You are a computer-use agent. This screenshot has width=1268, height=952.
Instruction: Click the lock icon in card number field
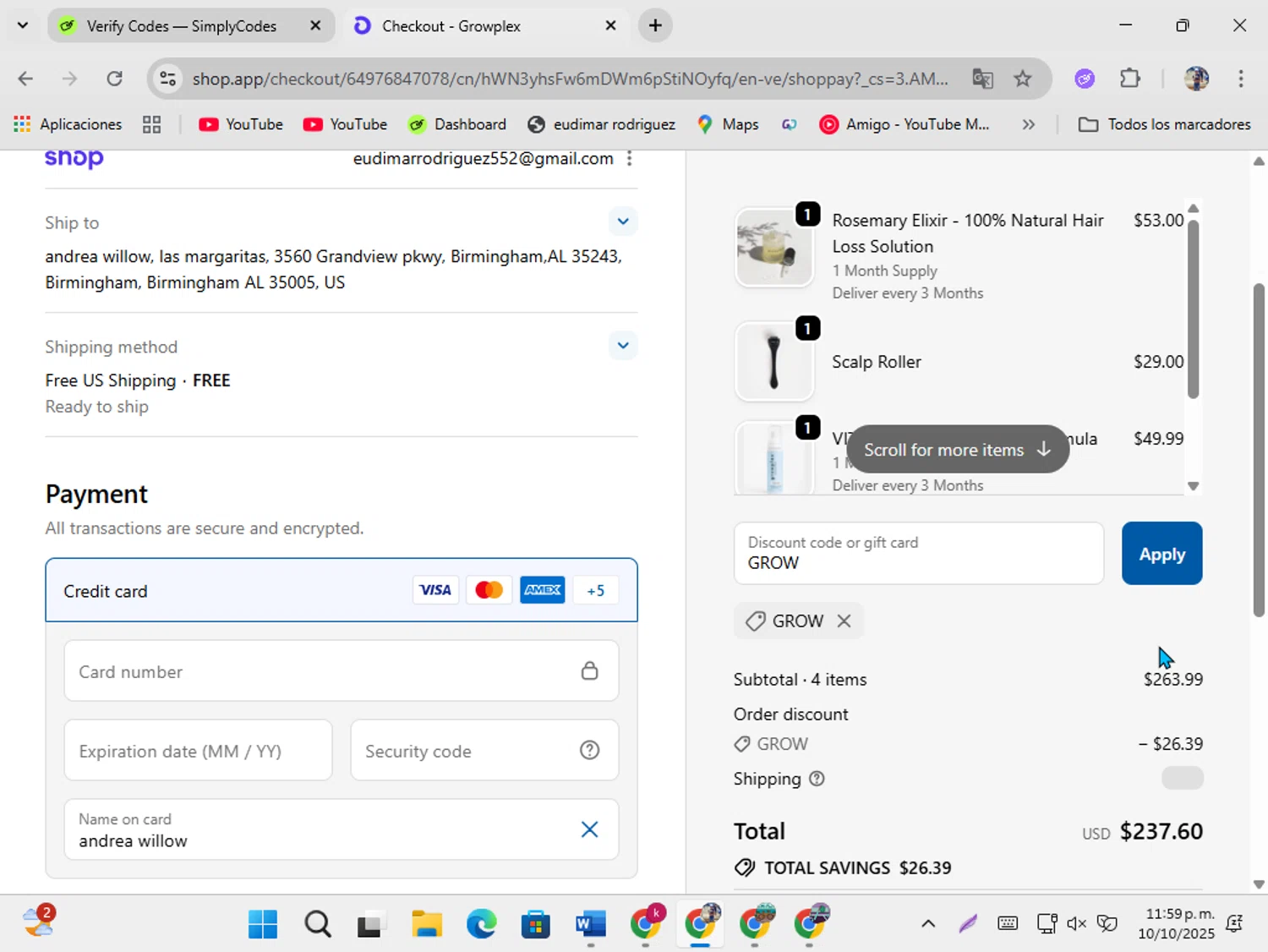coord(589,671)
